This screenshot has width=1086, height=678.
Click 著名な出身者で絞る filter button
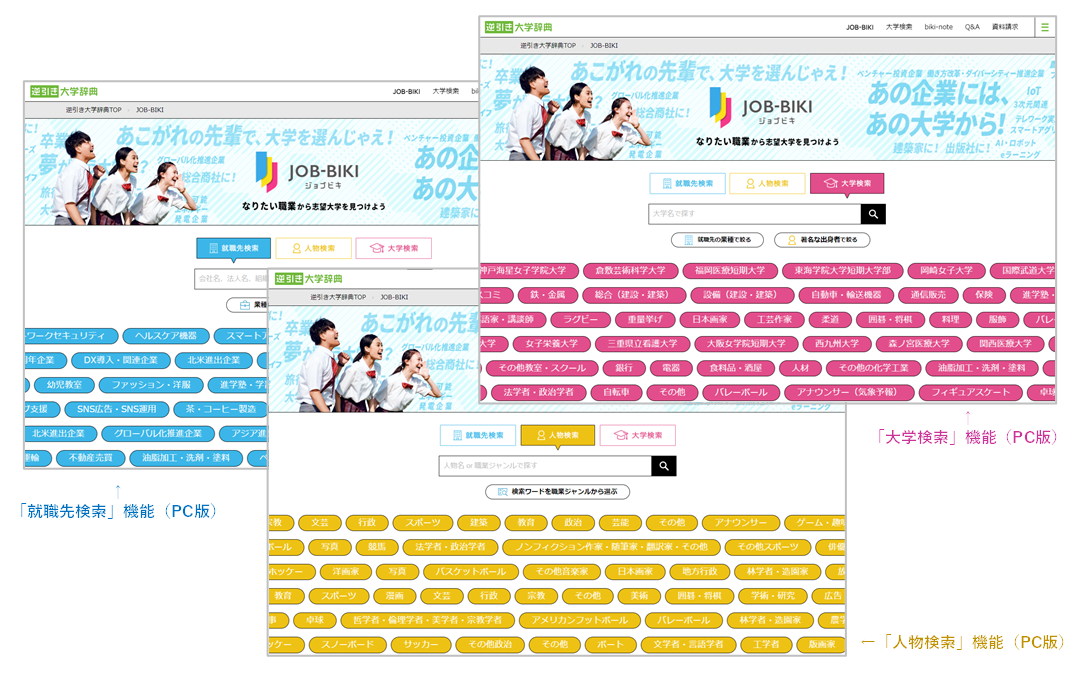[x=822, y=240]
